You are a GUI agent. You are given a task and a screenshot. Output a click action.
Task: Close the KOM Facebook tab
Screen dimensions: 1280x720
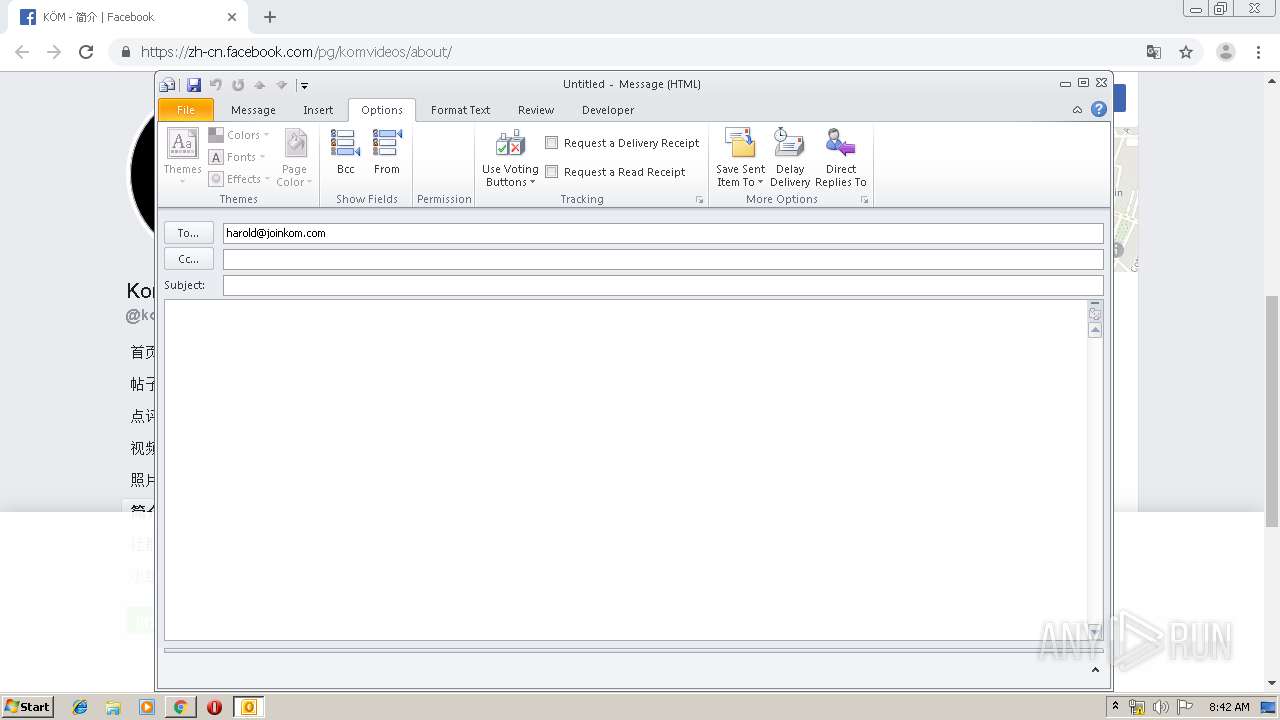point(232,17)
